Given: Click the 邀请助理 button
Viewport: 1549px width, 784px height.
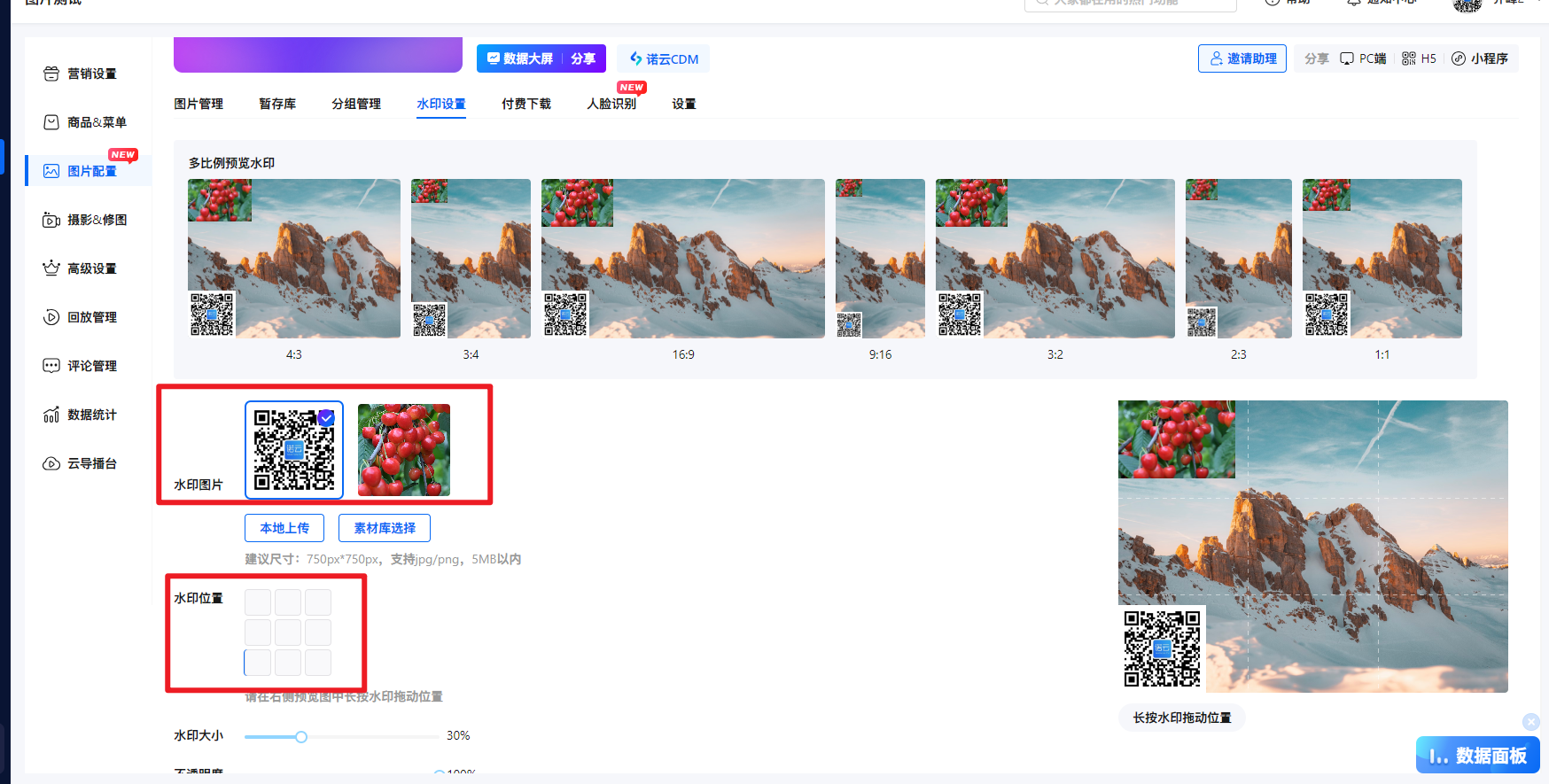Looking at the screenshot, I should [1242, 58].
